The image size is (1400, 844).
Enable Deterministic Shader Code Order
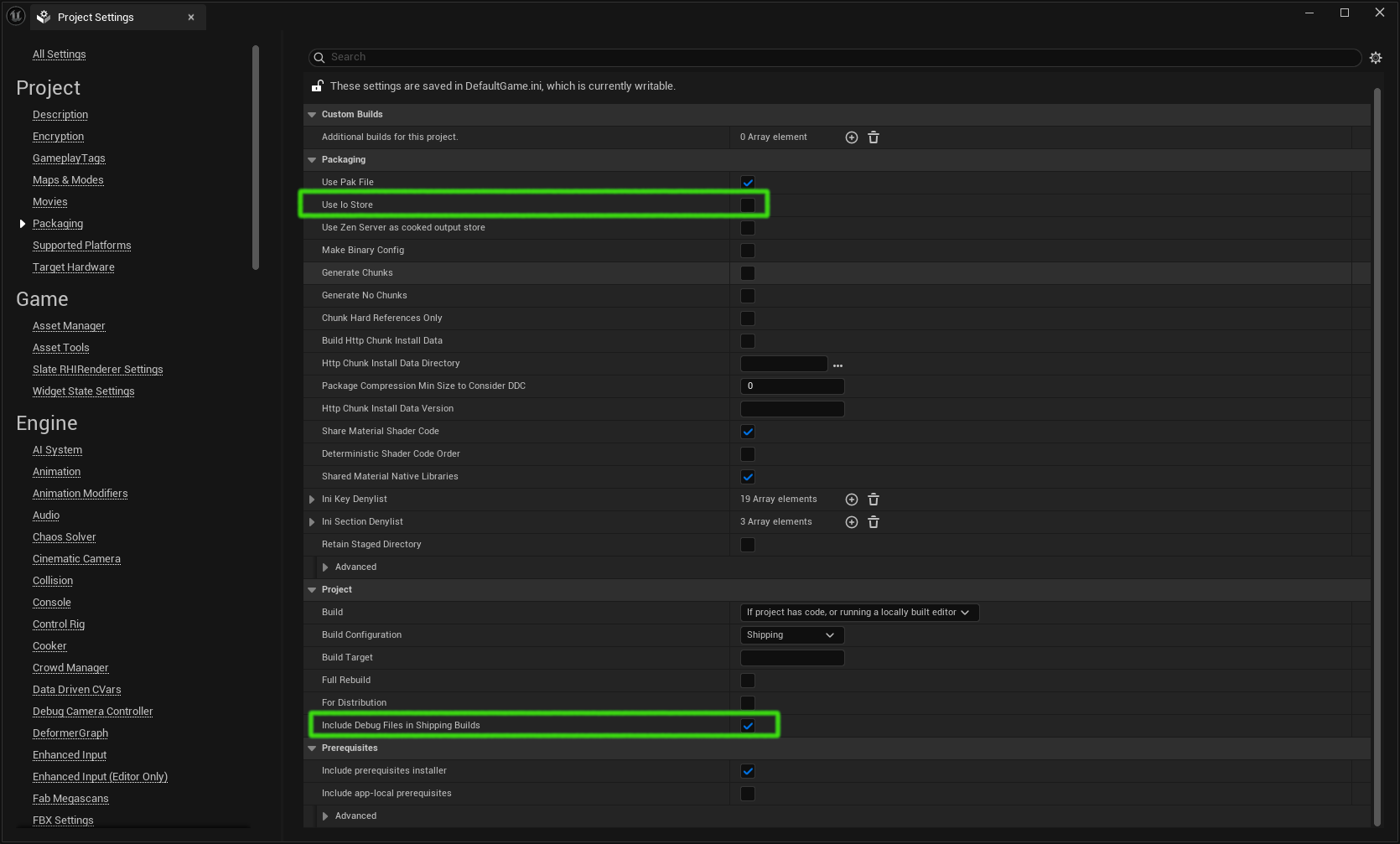coord(748,454)
